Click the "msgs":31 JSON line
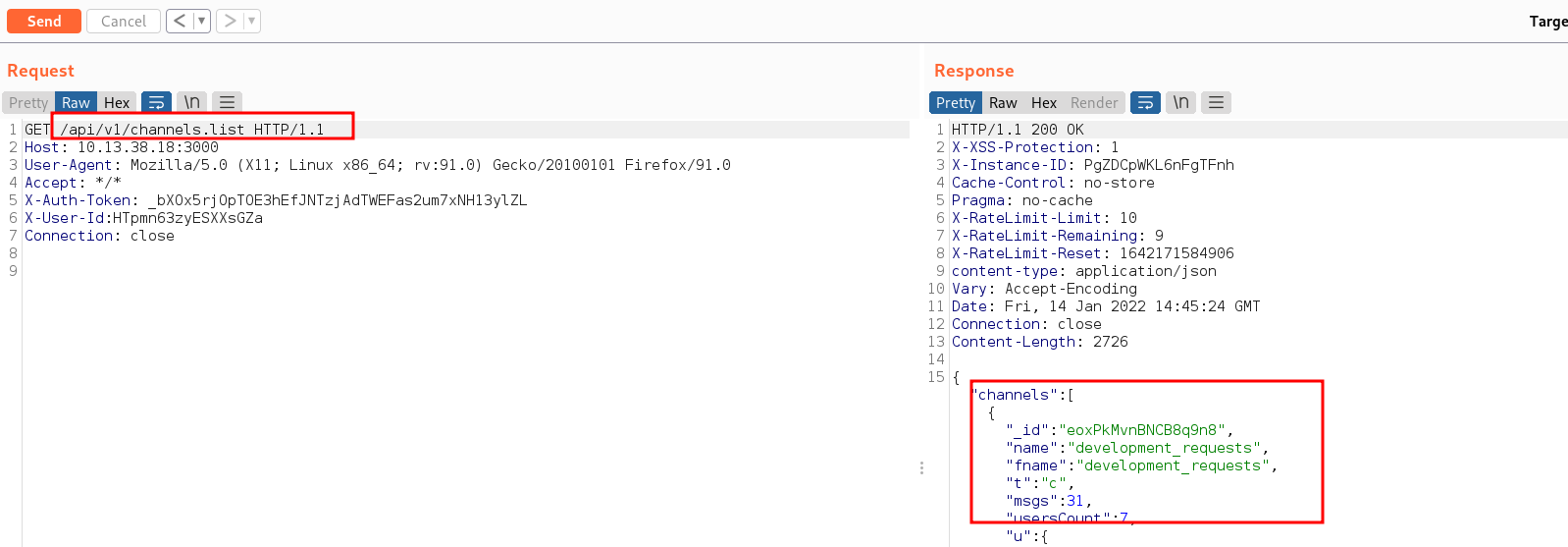This screenshot has height=547, width=1568. coord(1049,501)
